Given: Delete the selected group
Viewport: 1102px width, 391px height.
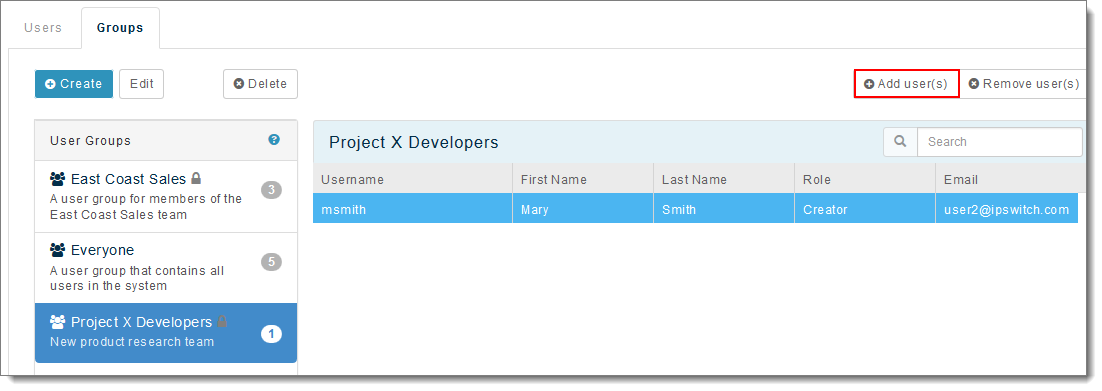Looking at the screenshot, I should [260, 84].
